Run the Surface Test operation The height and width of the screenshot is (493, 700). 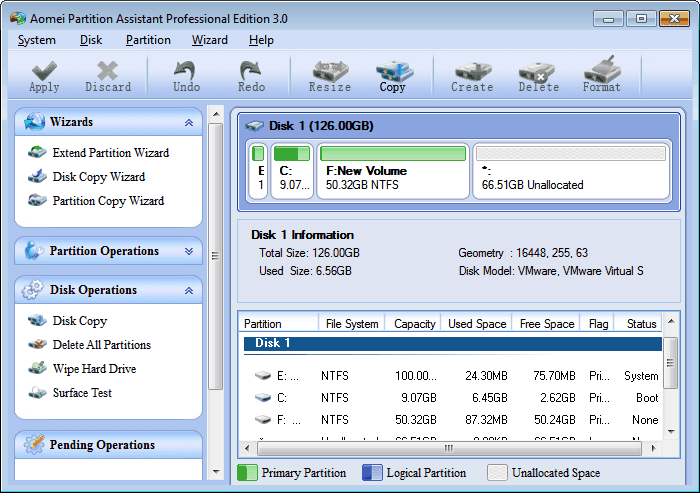(82, 393)
